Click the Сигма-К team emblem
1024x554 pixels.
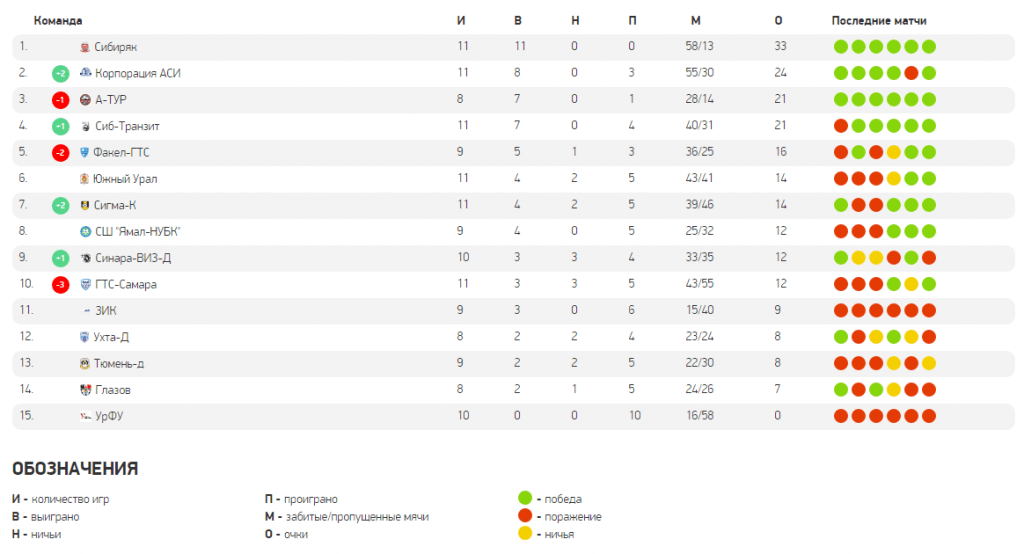click(85, 205)
